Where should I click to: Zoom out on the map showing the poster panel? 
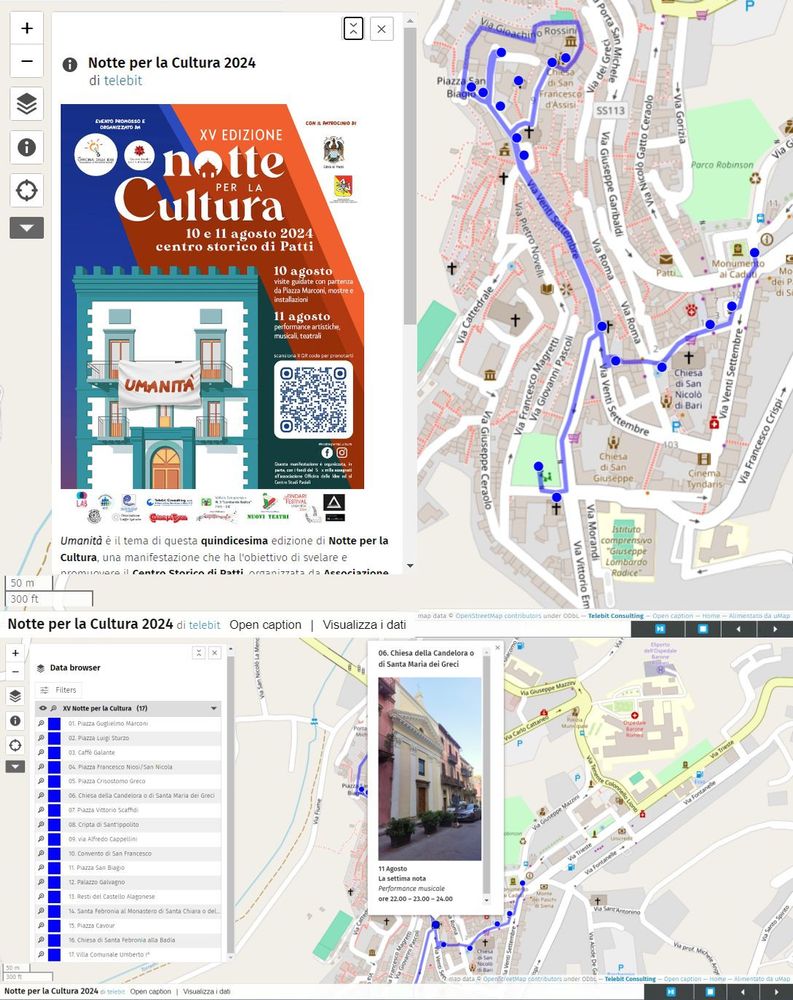tap(27, 61)
